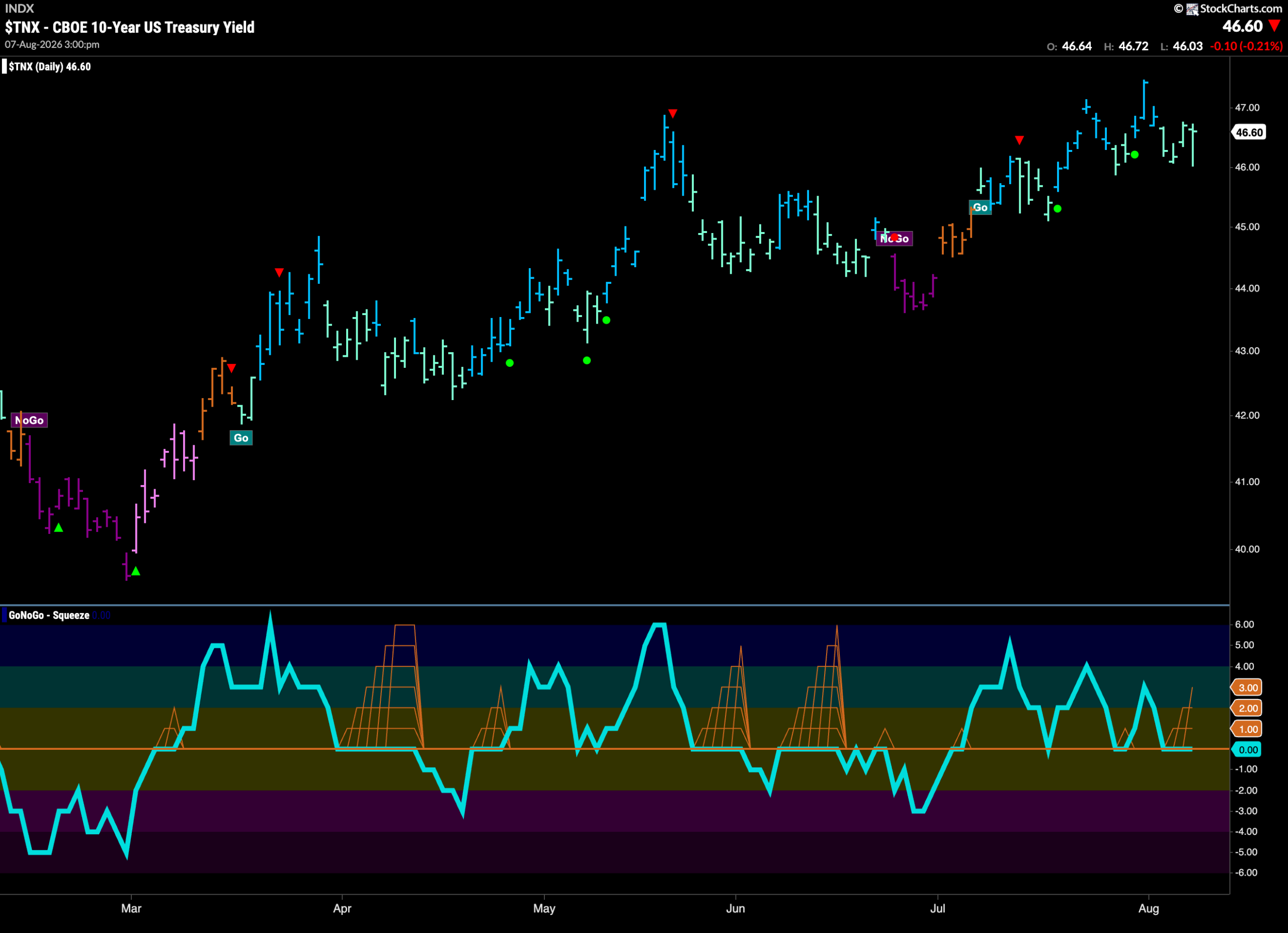This screenshot has width=1288, height=933.
Task: Click the orange 3.00 squeeze value tag
Action: click(1247, 688)
